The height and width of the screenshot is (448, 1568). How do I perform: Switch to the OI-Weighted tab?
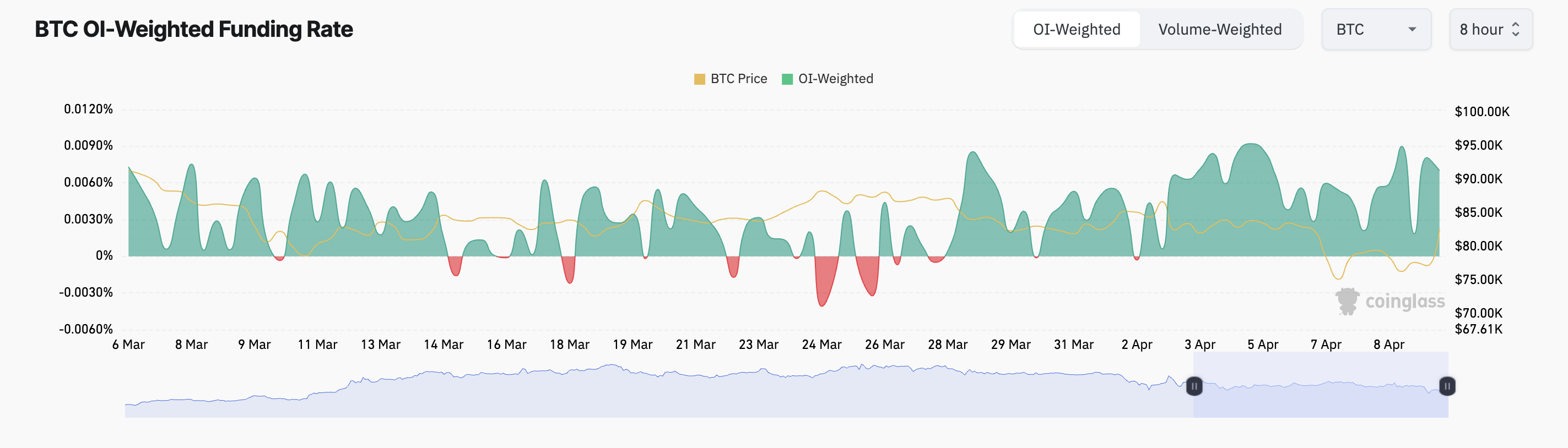(x=1076, y=29)
